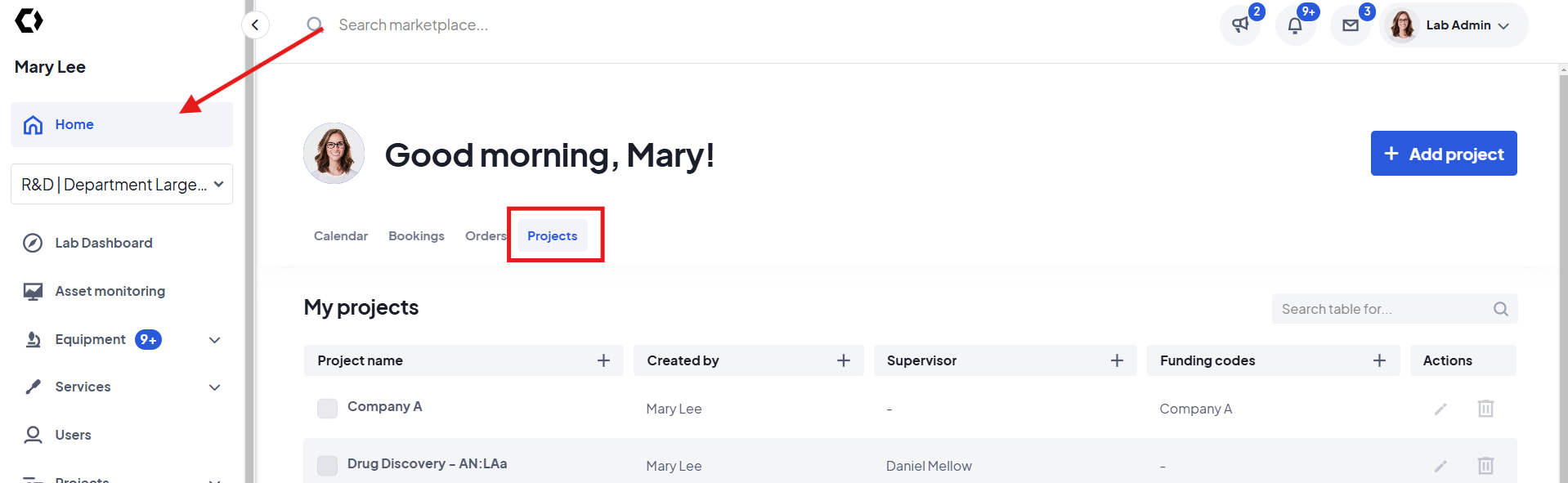
Task: Add filter on Project name column
Action: coord(603,360)
